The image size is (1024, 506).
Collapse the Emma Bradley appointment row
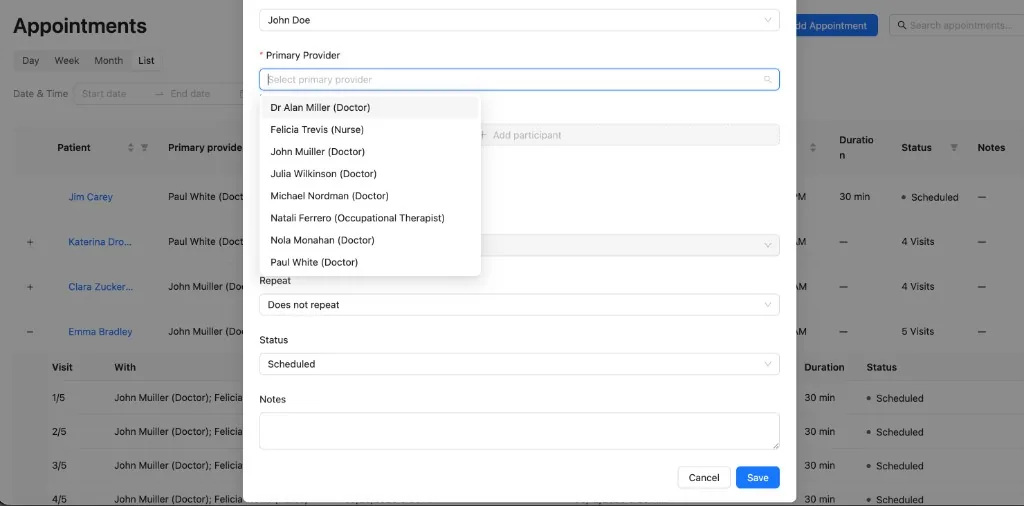point(30,332)
